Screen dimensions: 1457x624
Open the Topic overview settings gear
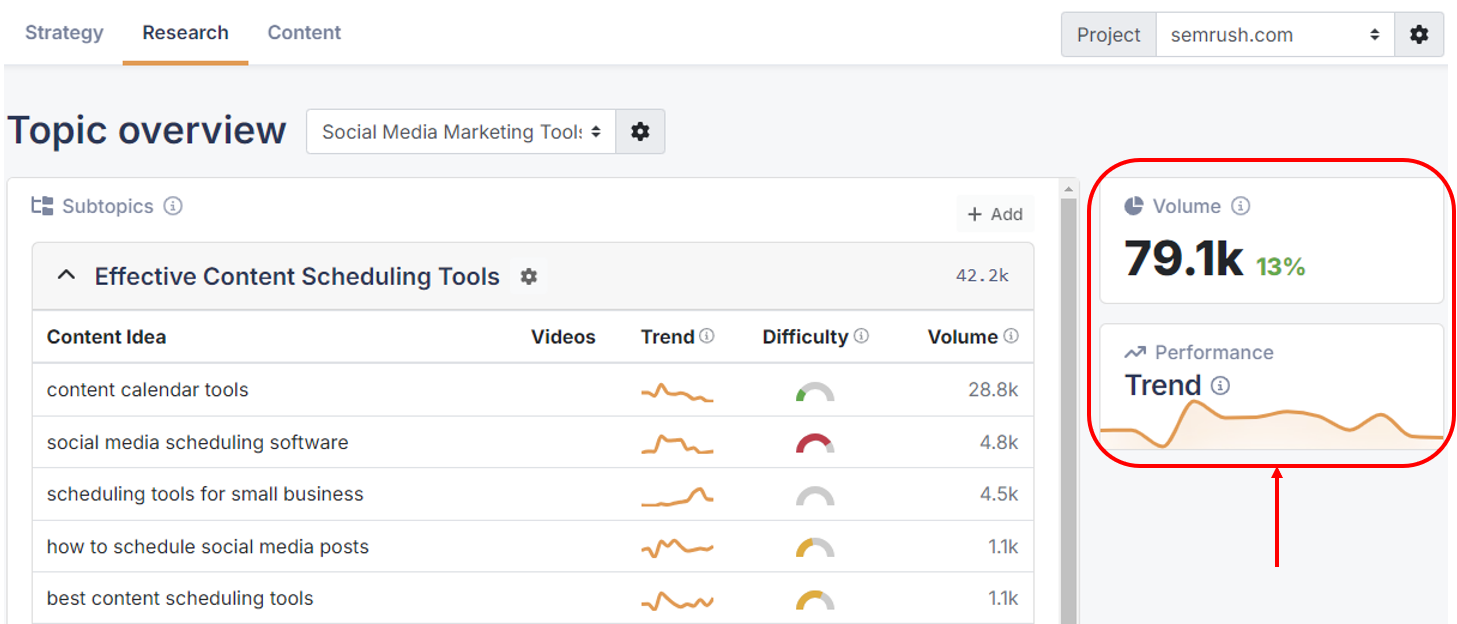pyautogui.click(x=641, y=131)
